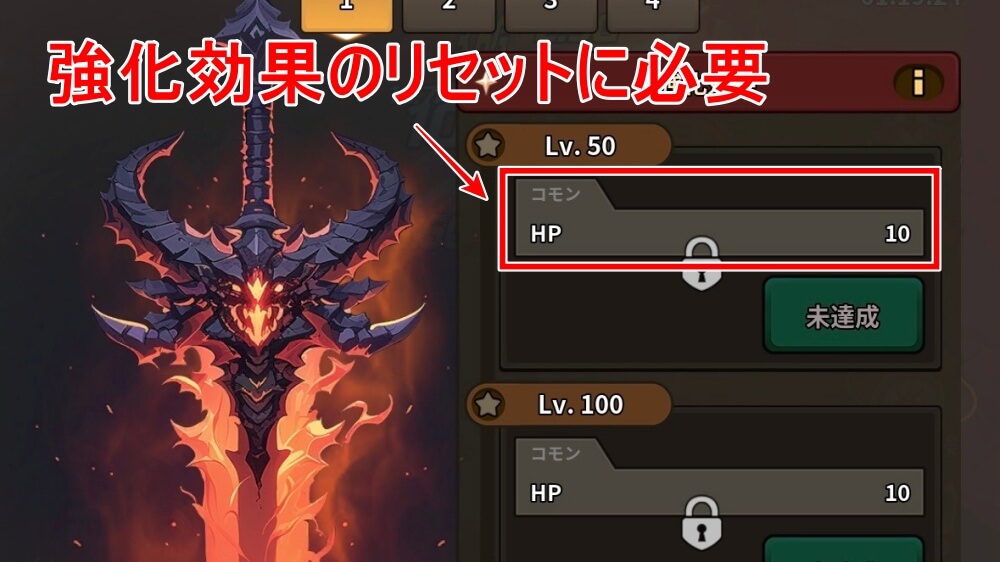Image resolution: width=1000 pixels, height=562 pixels.
Task: Select the highlighted HP effect row under Lv. 50
Action: [x=719, y=219]
